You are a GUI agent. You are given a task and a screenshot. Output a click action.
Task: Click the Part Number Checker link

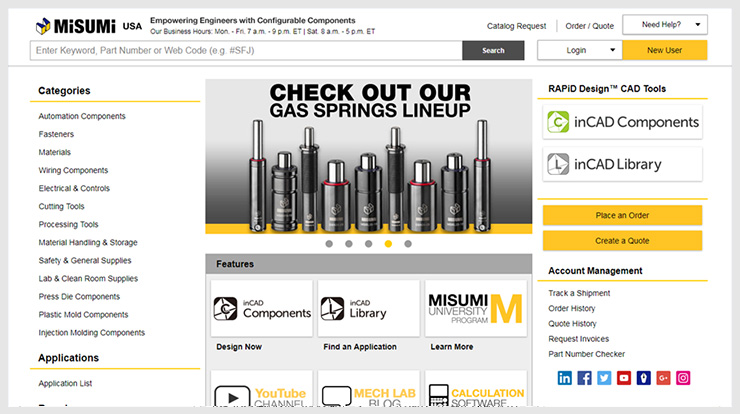tap(587, 354)
